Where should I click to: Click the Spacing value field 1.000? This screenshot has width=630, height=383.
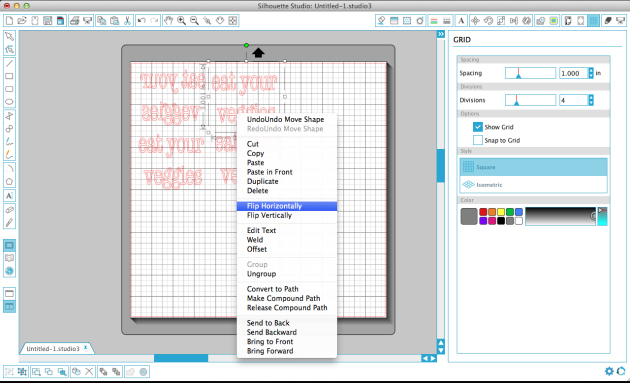point(573,73)
